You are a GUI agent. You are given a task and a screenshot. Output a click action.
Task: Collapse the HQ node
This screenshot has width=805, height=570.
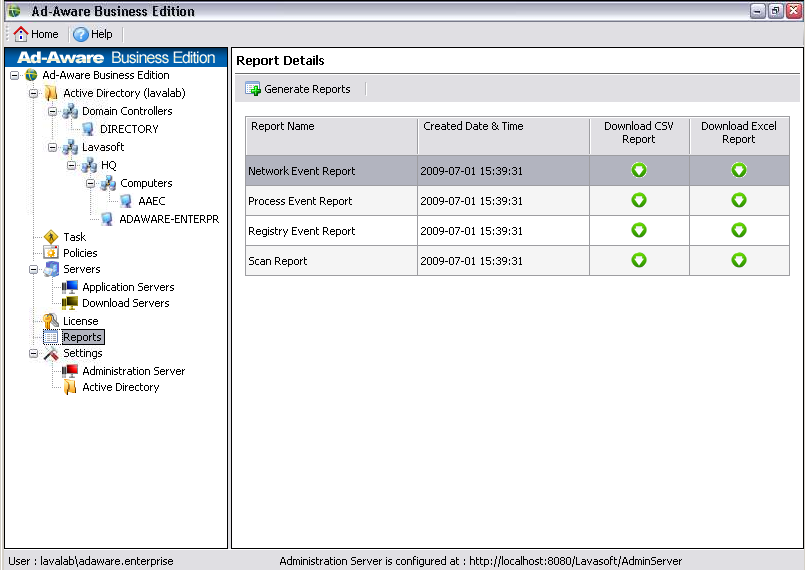click(71, 165)
